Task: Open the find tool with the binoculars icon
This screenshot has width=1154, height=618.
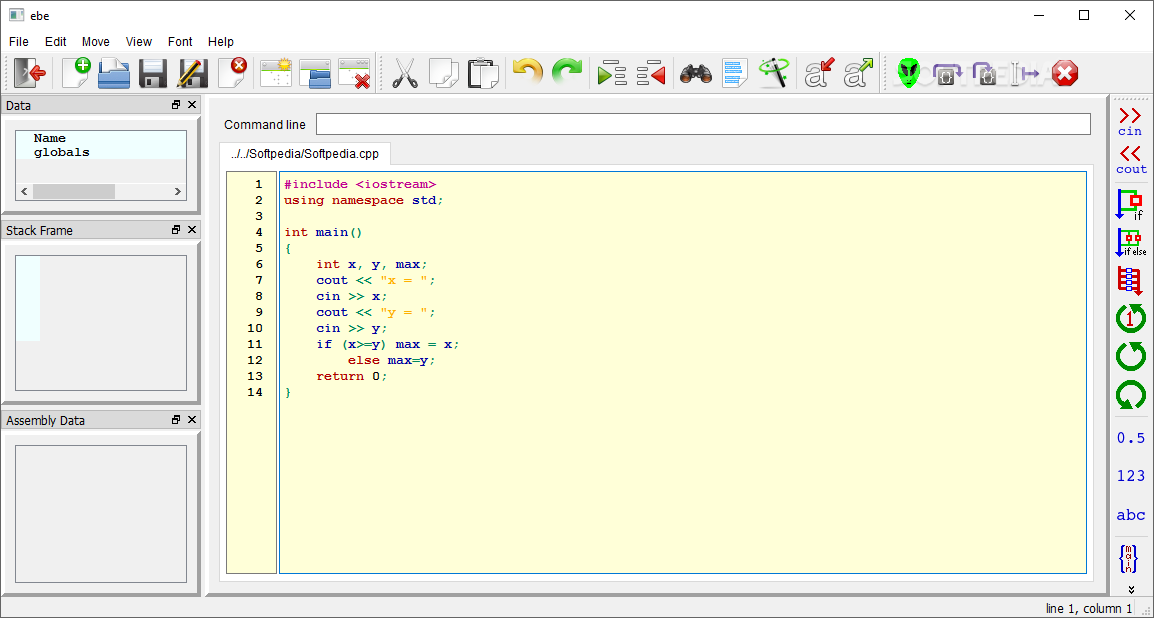Action: click(x=695, y=72)
